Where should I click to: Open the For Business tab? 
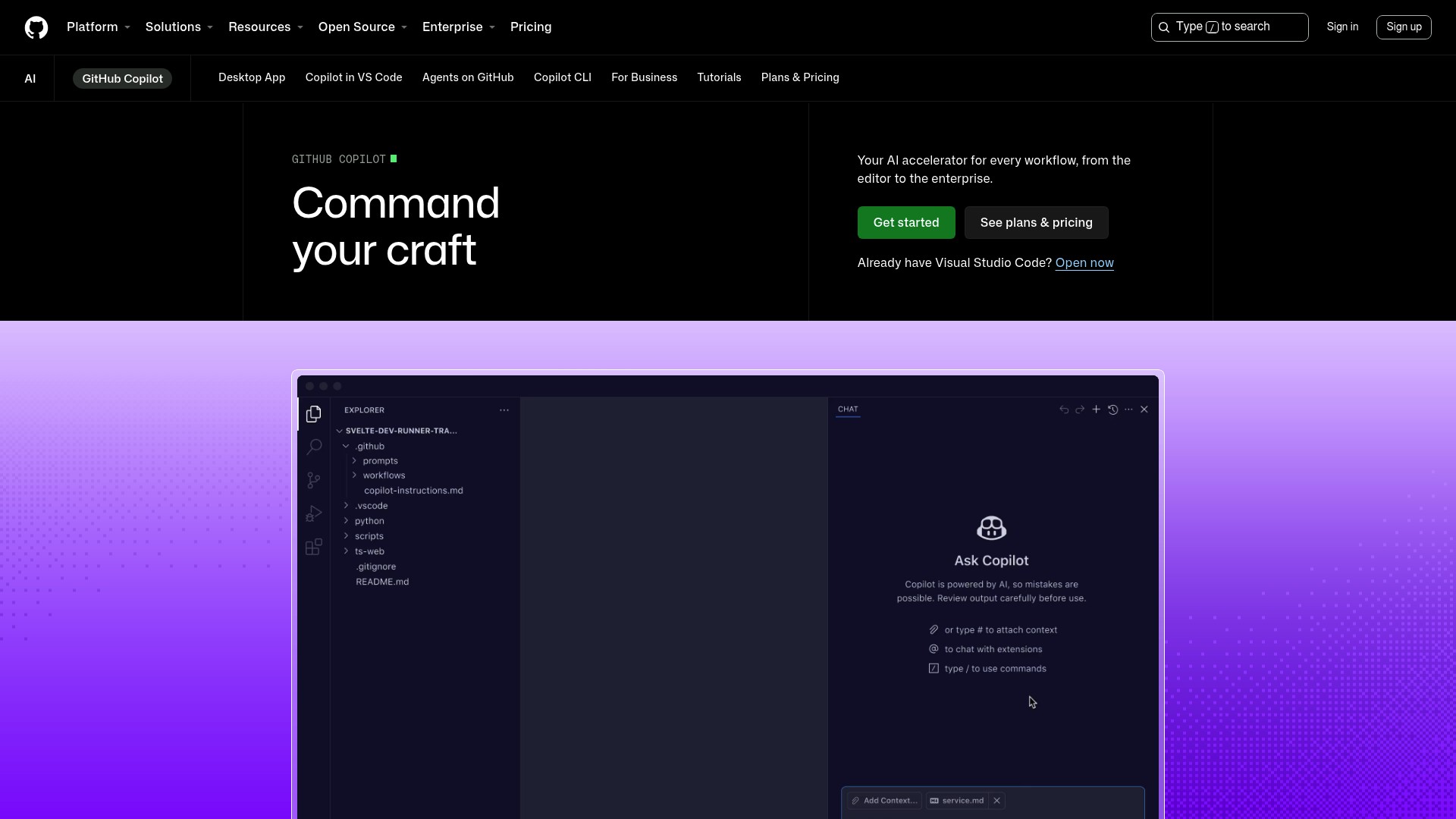coord(645,77)
